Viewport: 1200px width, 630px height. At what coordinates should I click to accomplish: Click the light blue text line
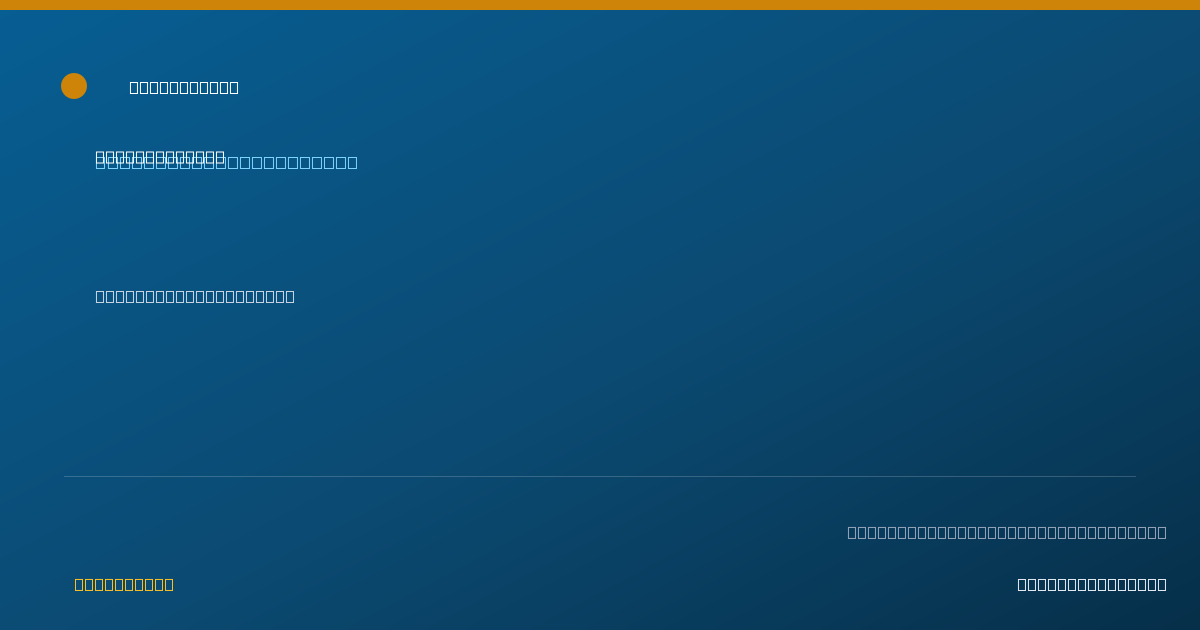click(x=226, y=163)
